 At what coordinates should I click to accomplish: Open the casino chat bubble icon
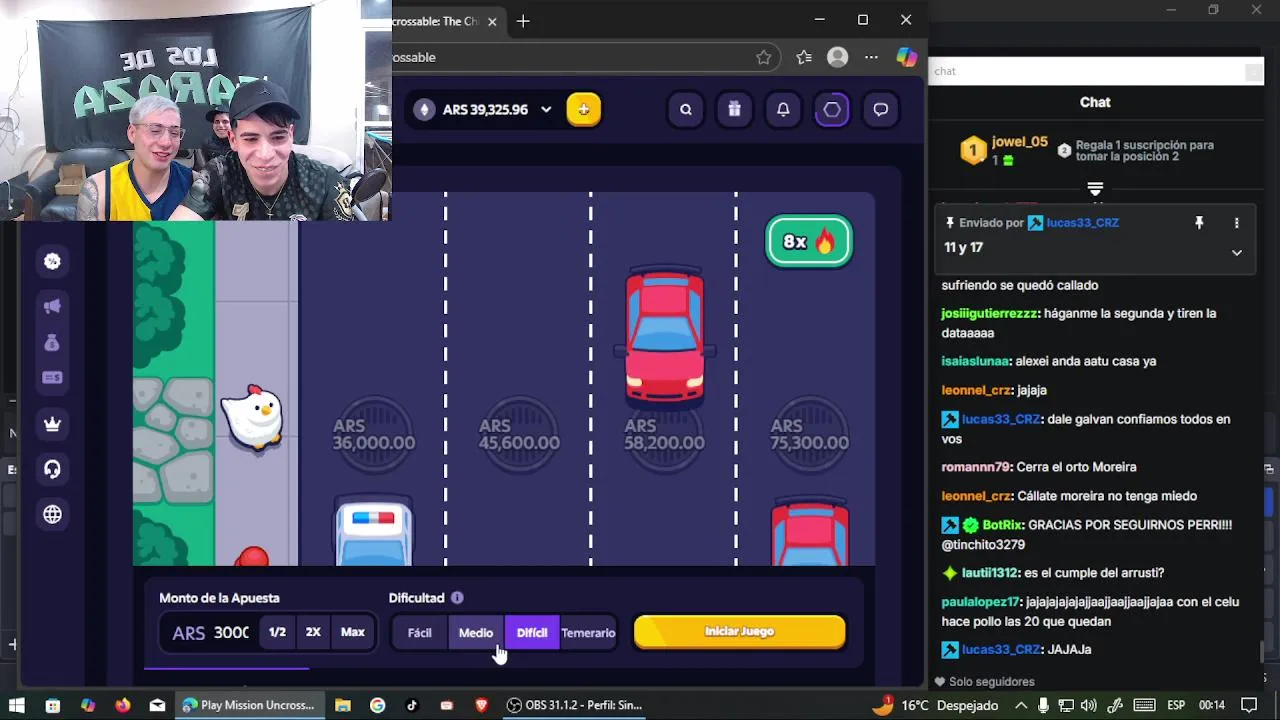pos(881,110)
